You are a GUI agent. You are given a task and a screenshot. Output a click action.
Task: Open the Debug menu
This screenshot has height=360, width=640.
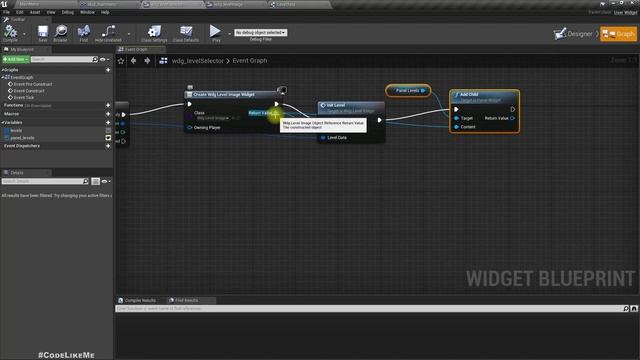(x=68, y=12)
